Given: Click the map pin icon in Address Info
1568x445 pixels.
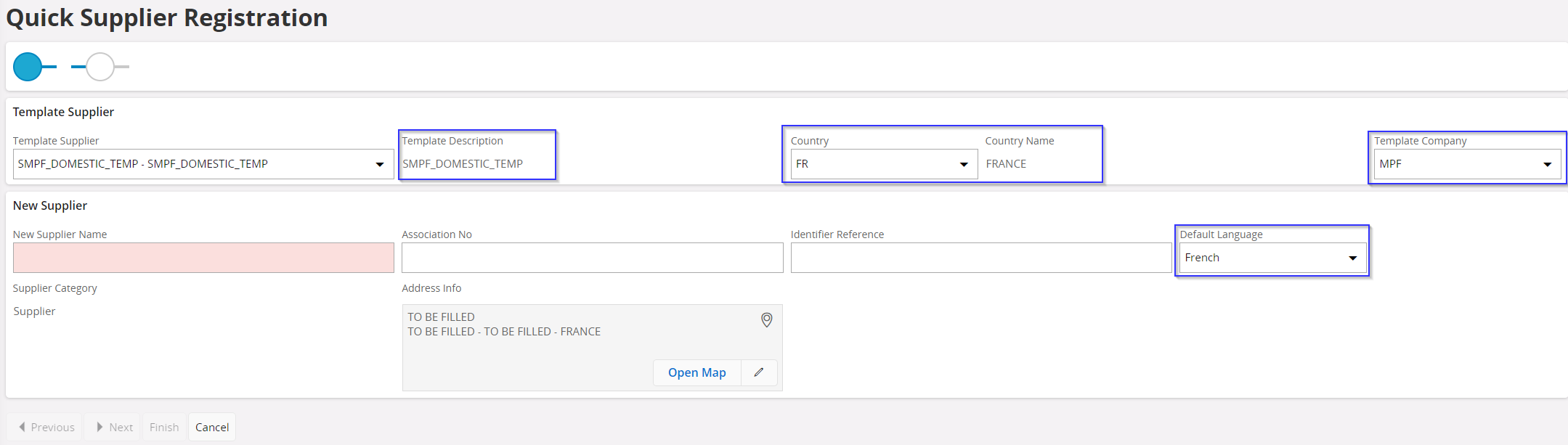Looking at the screenshot, I should click(x=766, y=320).
